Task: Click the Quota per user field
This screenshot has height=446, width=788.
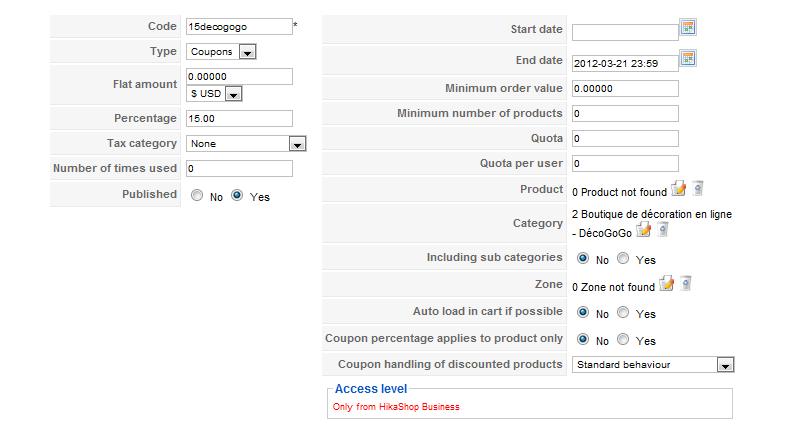Action: pyautogui.click(x=625, y=163)
